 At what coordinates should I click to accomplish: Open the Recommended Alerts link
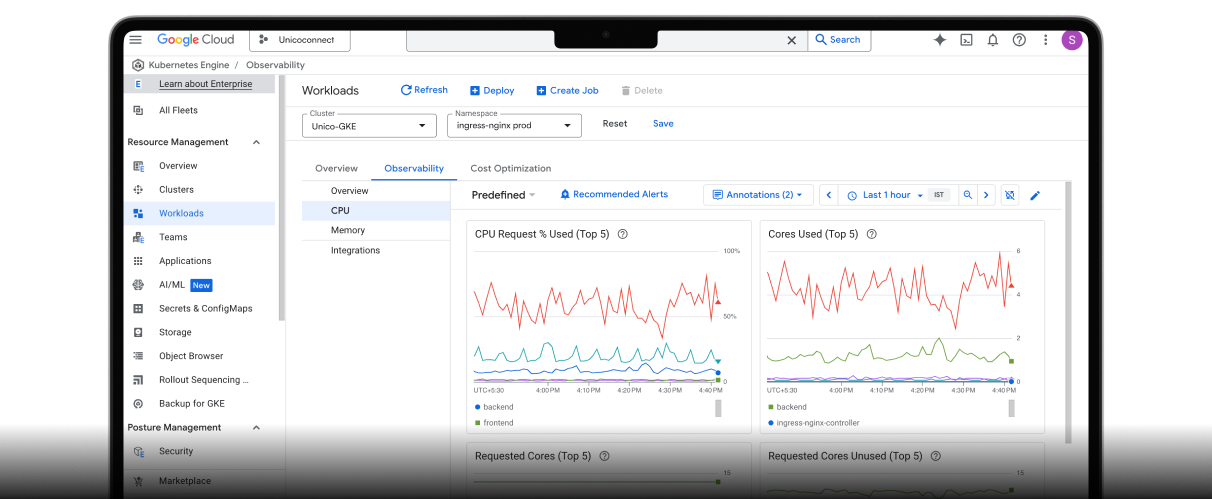click(614, 194)
